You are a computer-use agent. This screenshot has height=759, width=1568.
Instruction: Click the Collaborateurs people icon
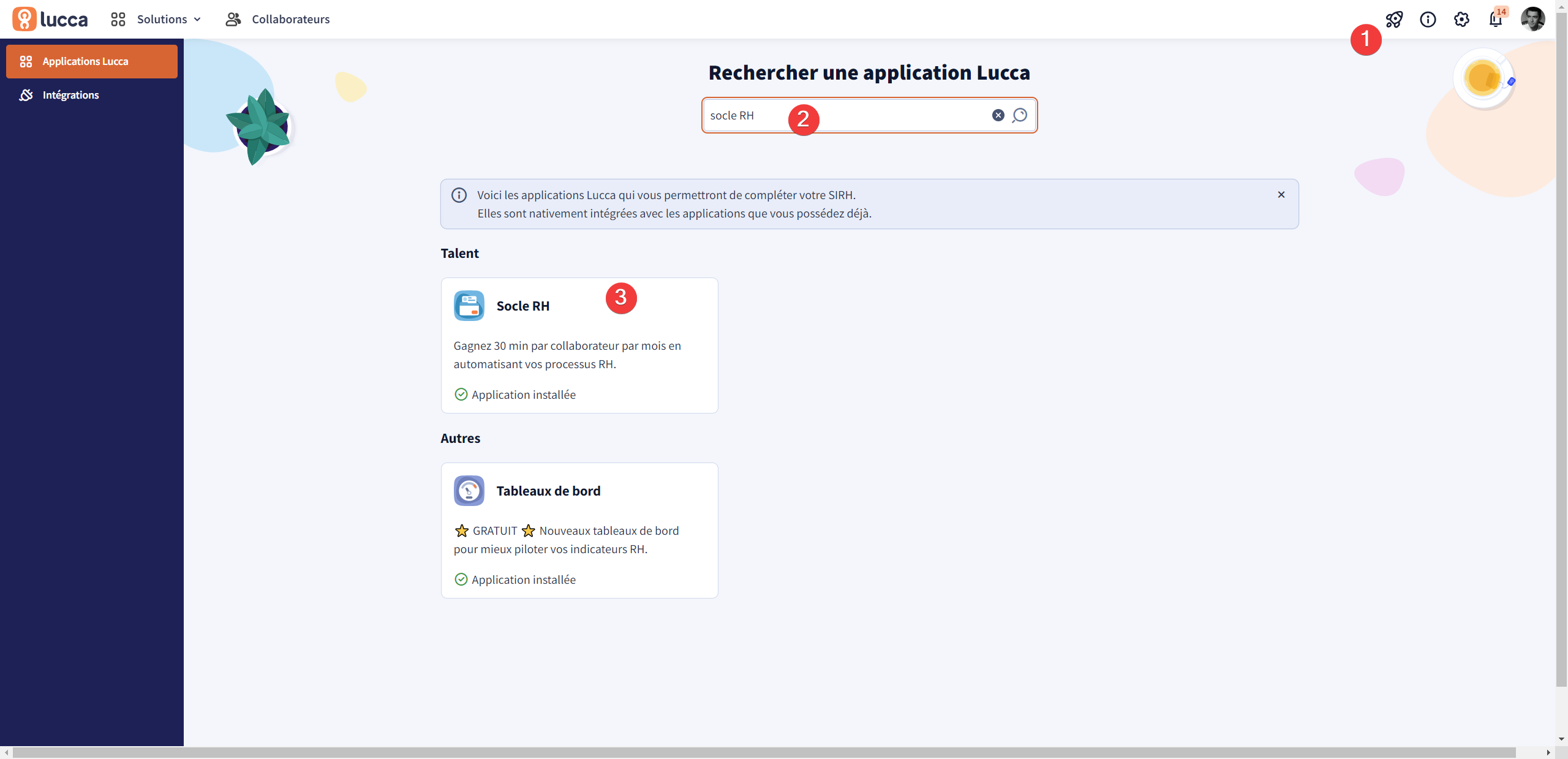click(x=233, y=20)
